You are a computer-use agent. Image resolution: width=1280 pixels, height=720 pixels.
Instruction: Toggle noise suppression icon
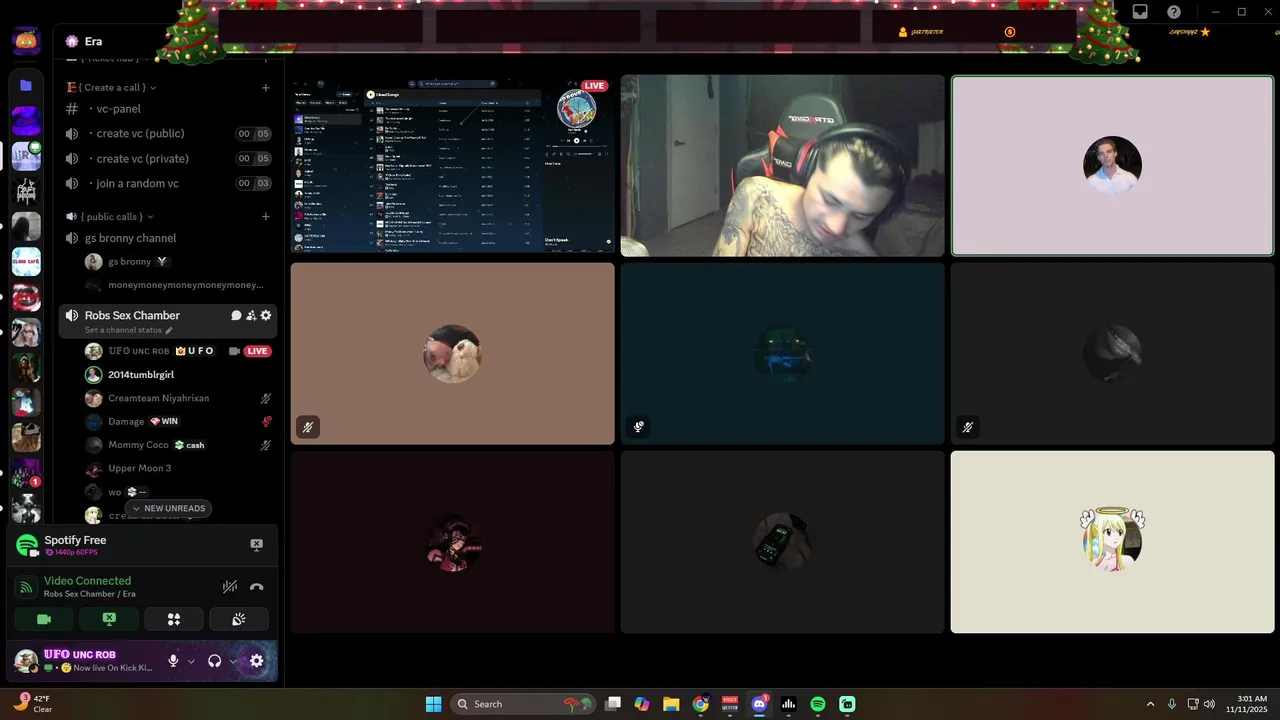[x=230, y=587]
